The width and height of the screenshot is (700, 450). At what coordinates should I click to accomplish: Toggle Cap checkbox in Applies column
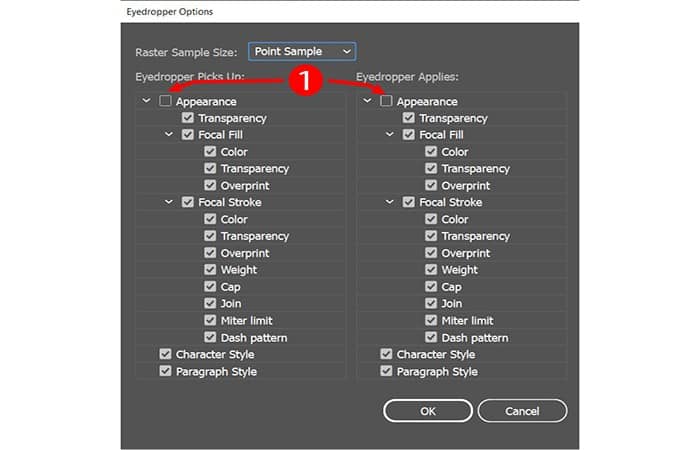pos(431,287)
